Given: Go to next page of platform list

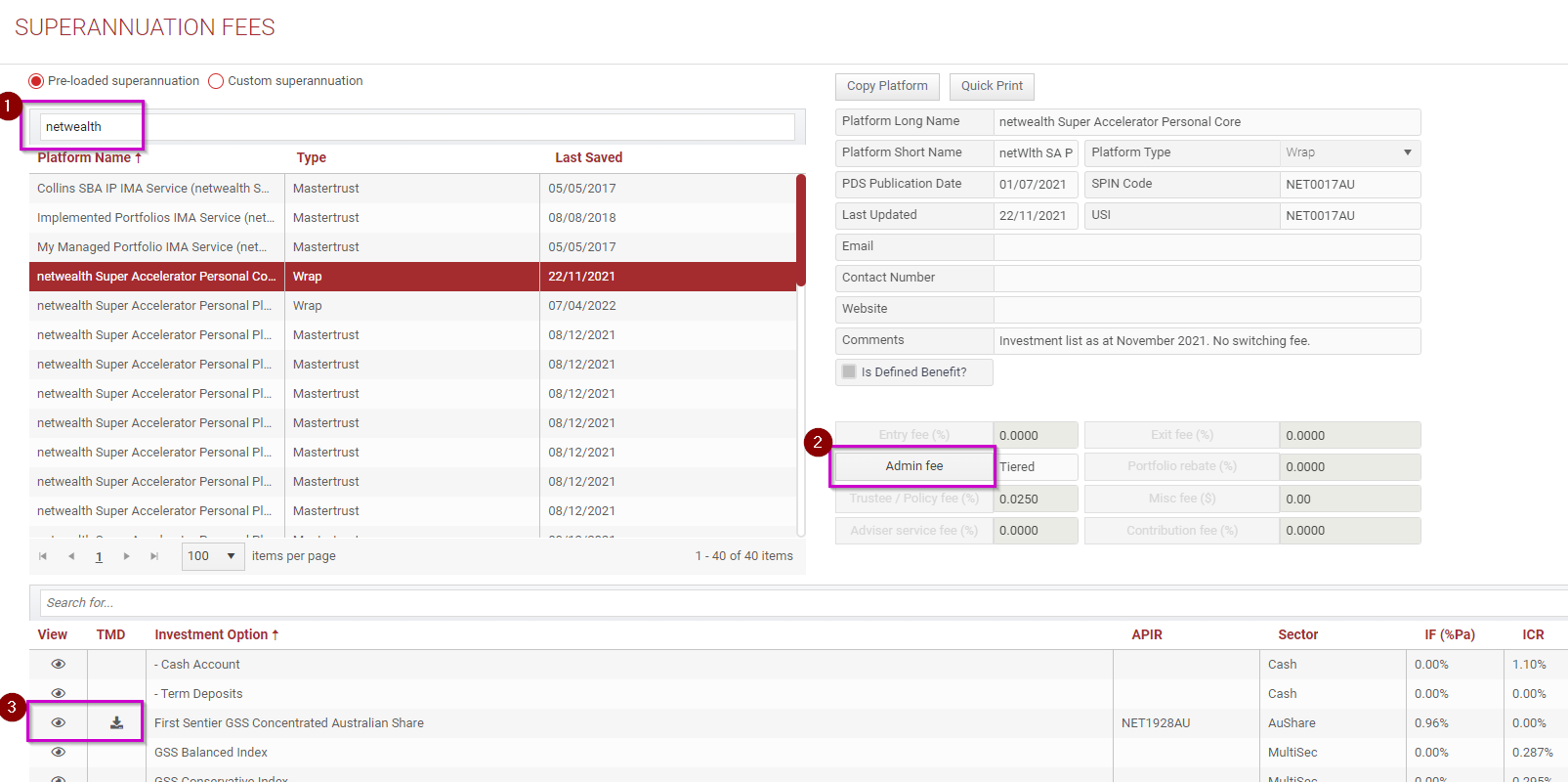Looking at the screenshot, I should tap(127, 556).
